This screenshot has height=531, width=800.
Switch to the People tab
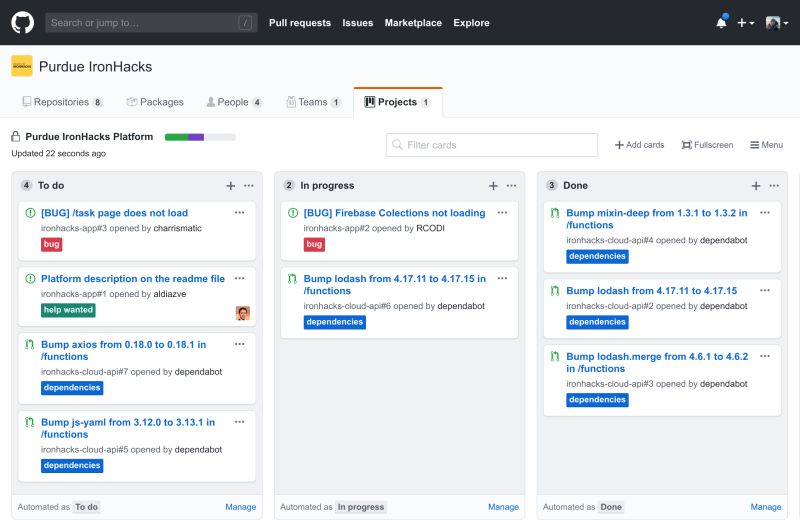[x=234, y=102]
